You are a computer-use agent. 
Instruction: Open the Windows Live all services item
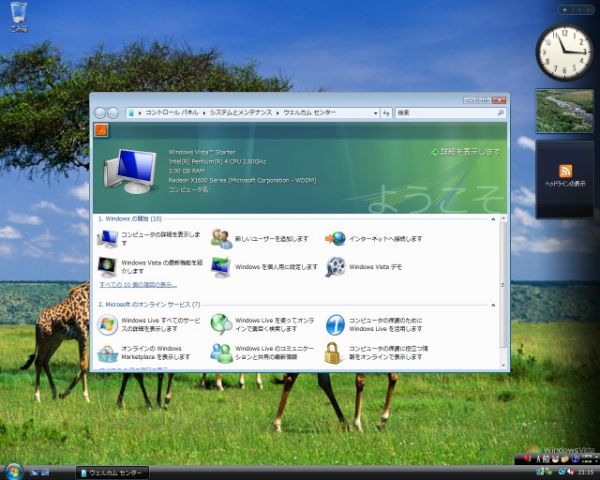[x=108, y=324]
